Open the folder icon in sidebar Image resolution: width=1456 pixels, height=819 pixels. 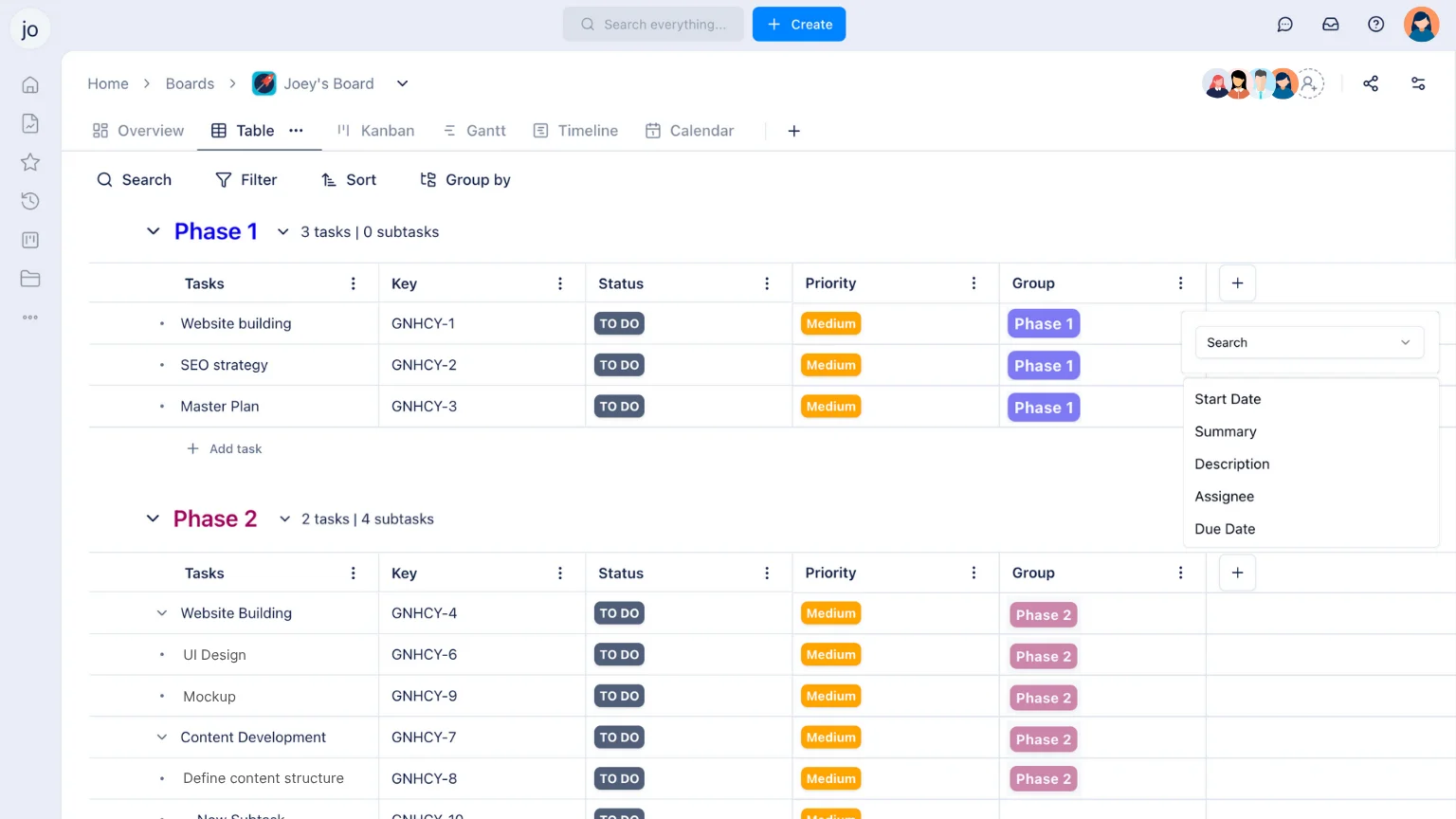pos(30,279)
